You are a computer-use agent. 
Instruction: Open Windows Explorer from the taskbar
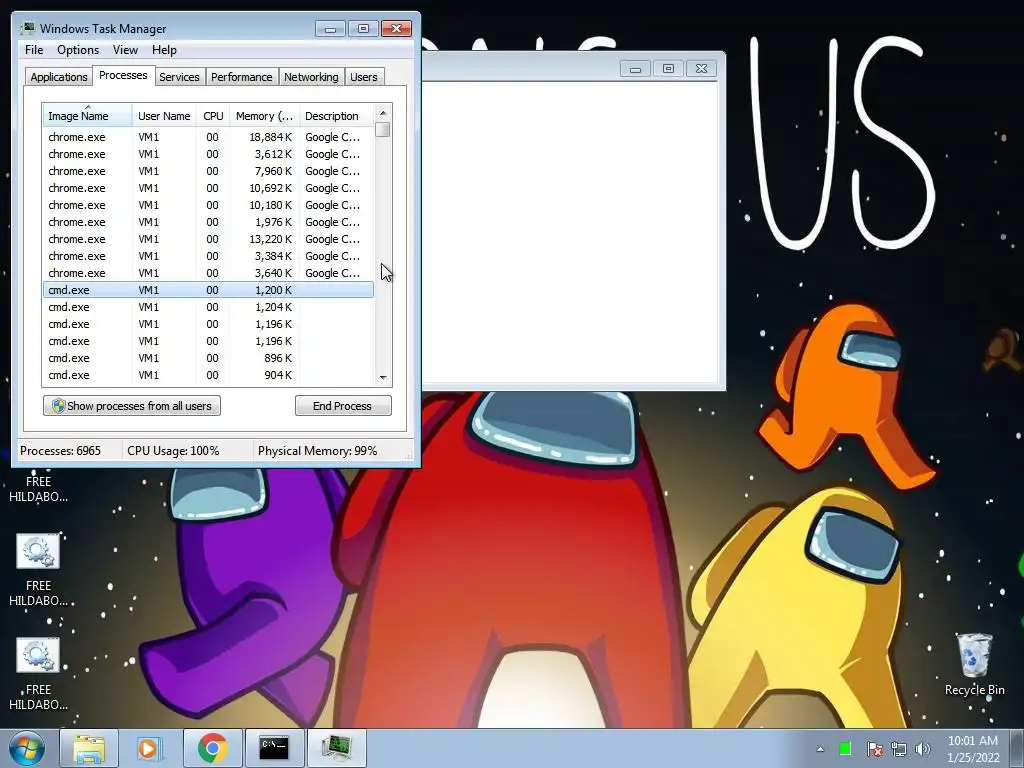[x=89, y=748]
